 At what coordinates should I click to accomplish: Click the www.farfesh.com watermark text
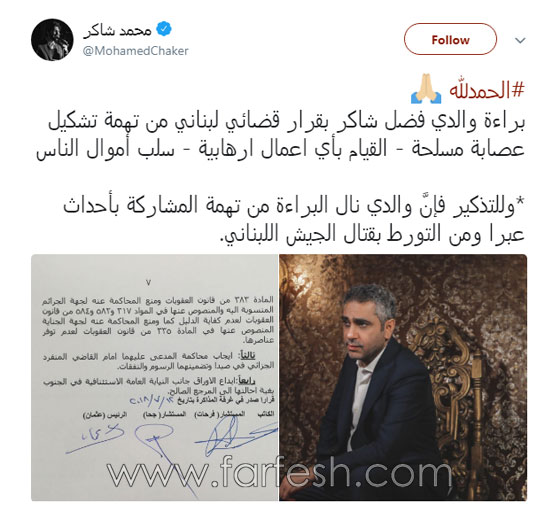(x=279, y=473)
